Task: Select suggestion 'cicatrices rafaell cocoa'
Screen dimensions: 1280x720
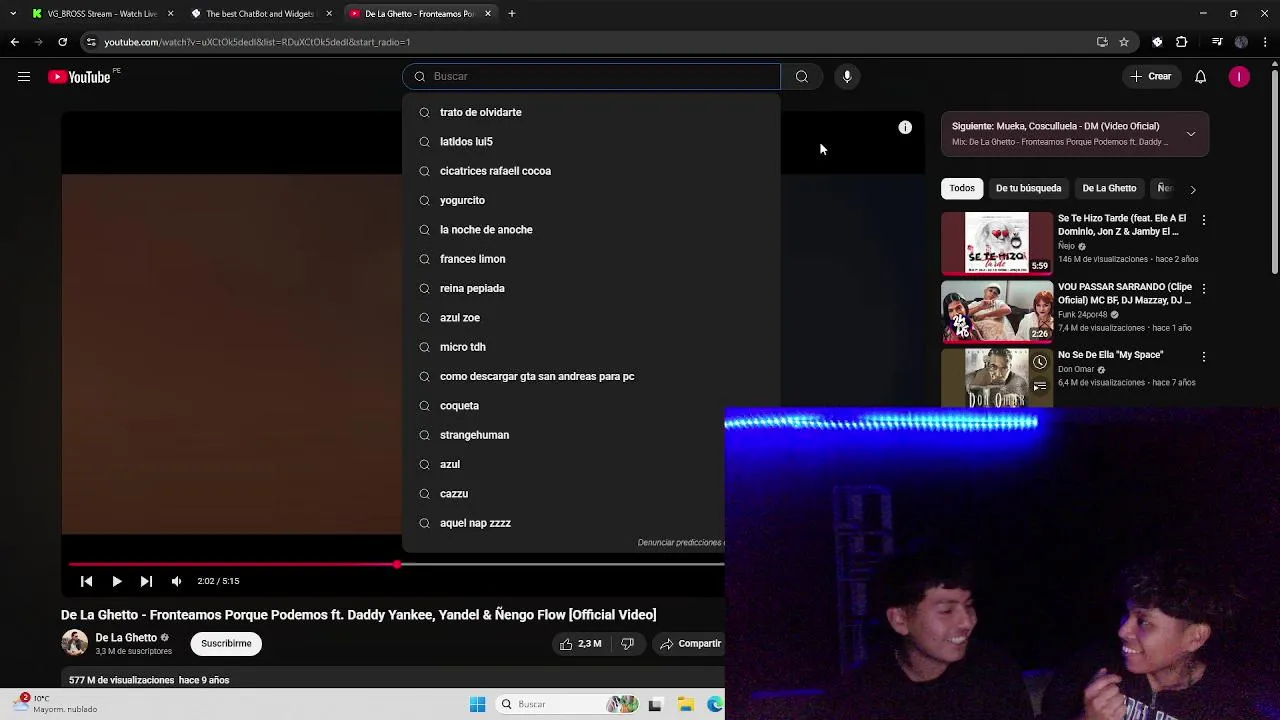Action: point(591,171)
